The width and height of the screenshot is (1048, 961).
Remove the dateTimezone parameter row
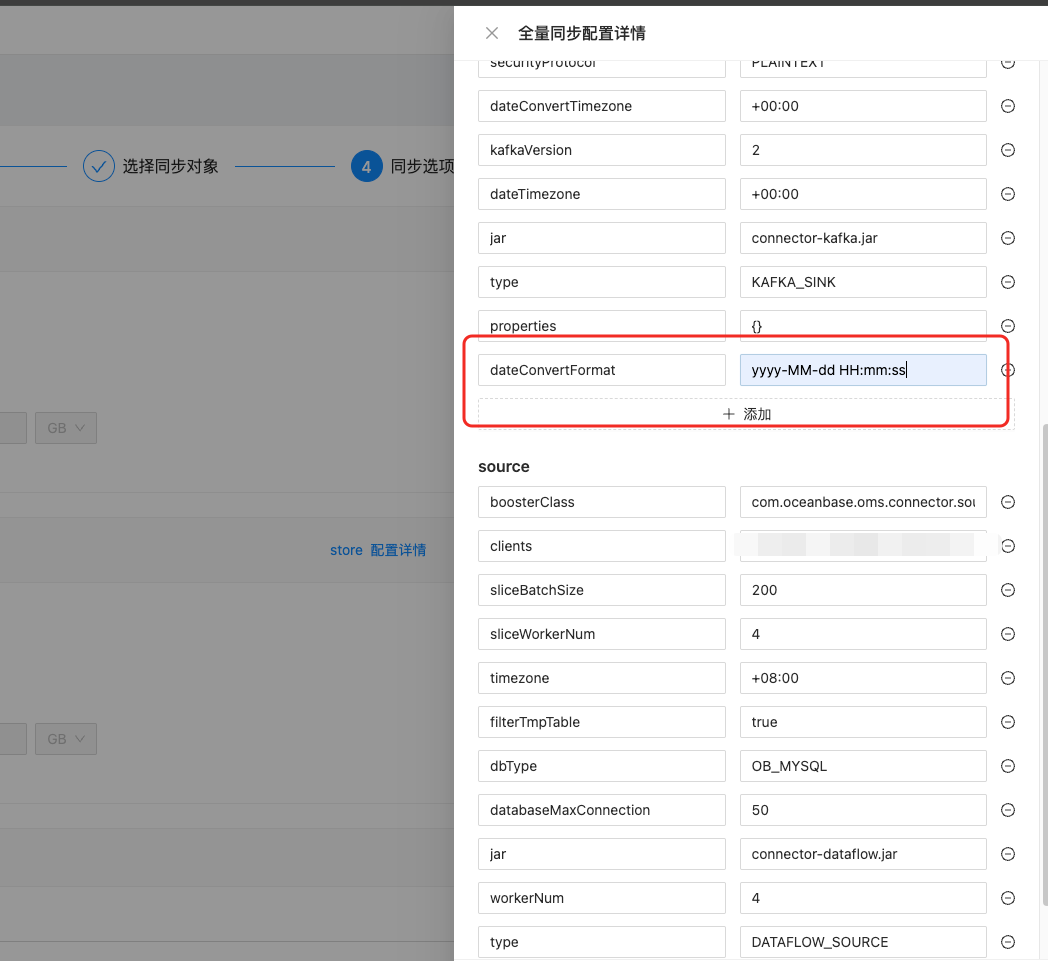(1008, 194)
